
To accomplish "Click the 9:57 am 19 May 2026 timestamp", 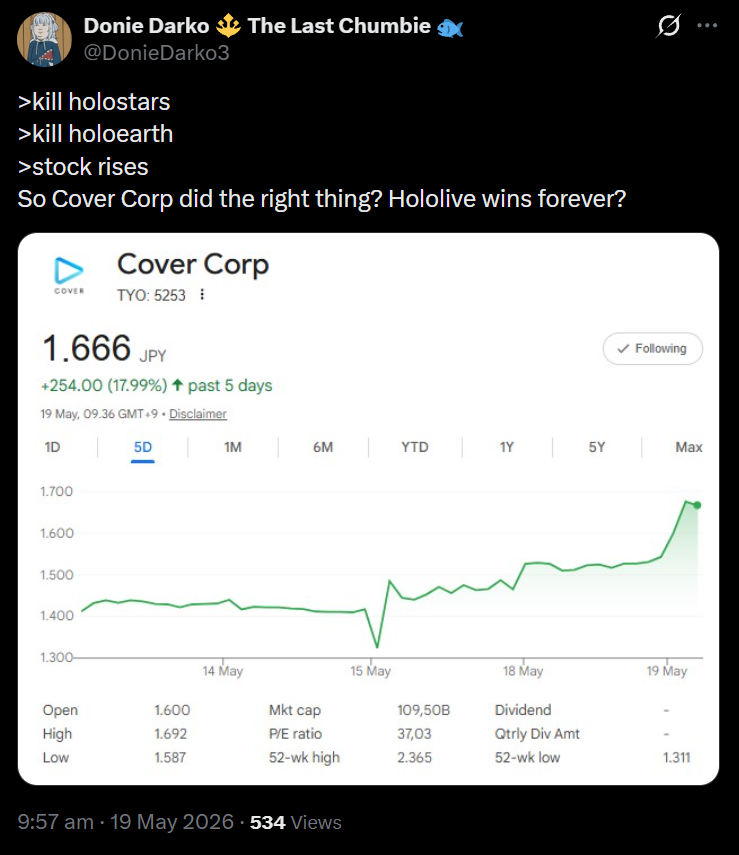I will click(x=125, y=822).
